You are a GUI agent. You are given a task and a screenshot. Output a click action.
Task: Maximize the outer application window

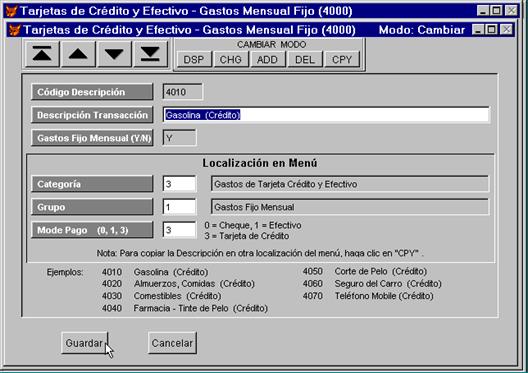tap(496, 11)
